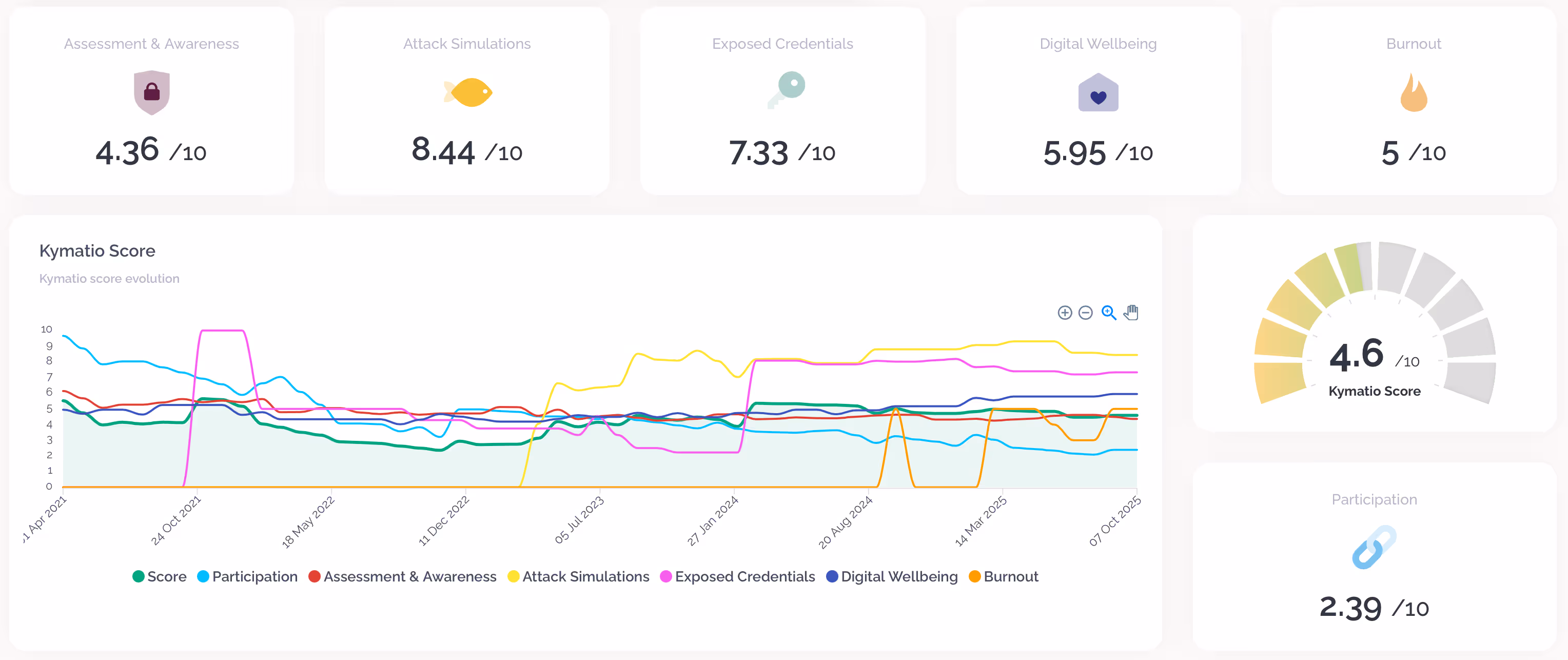Screen dimensions: 1568x660
Task: Select the magnifier selection zoom tool
Action: tap(1108, 313)
